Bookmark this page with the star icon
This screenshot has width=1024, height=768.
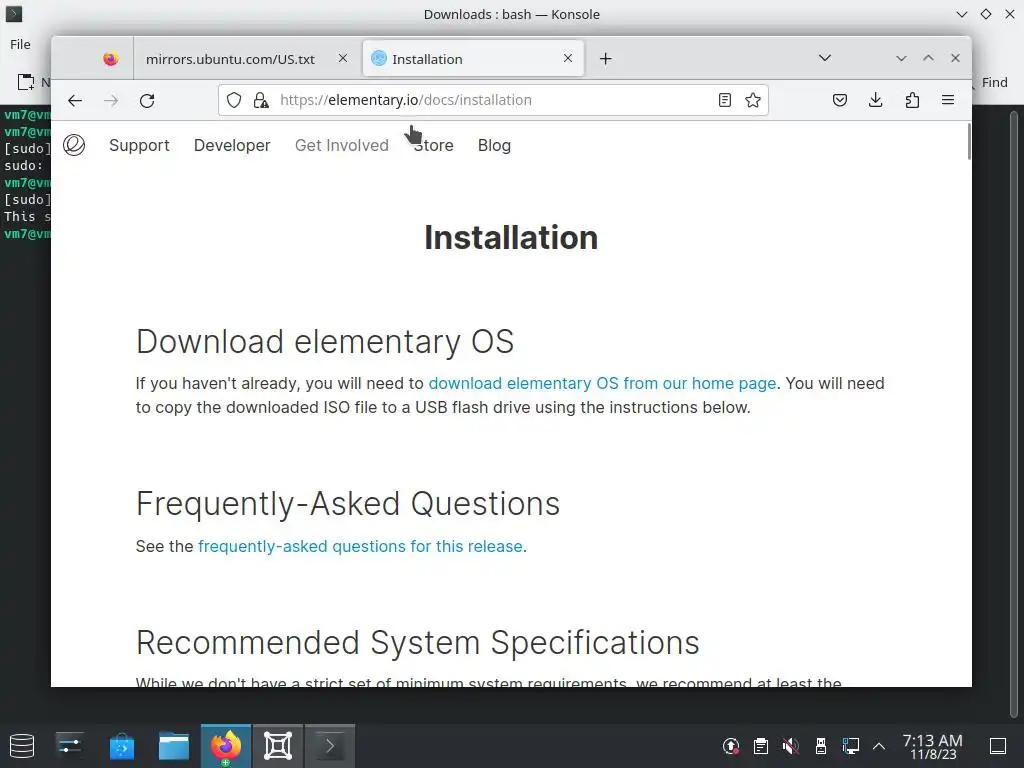pos(753,100)
